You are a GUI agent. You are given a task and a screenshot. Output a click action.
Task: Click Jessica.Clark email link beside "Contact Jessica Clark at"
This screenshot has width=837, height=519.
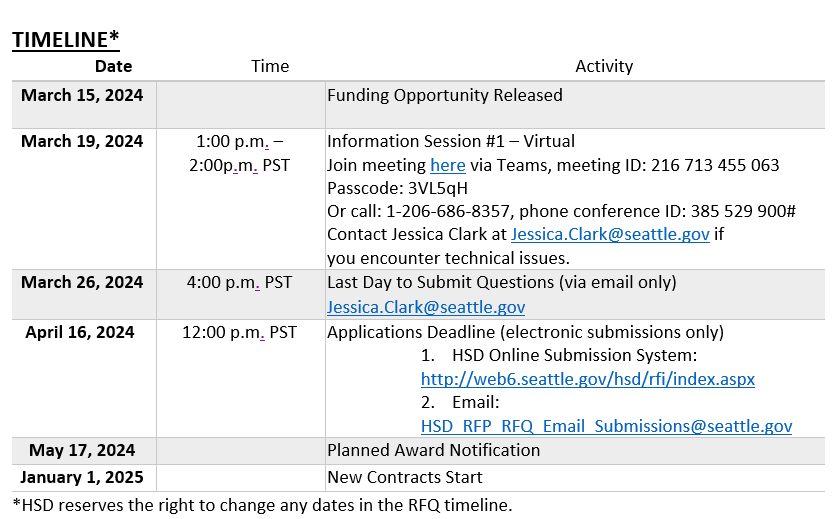(x=610, y=234)
